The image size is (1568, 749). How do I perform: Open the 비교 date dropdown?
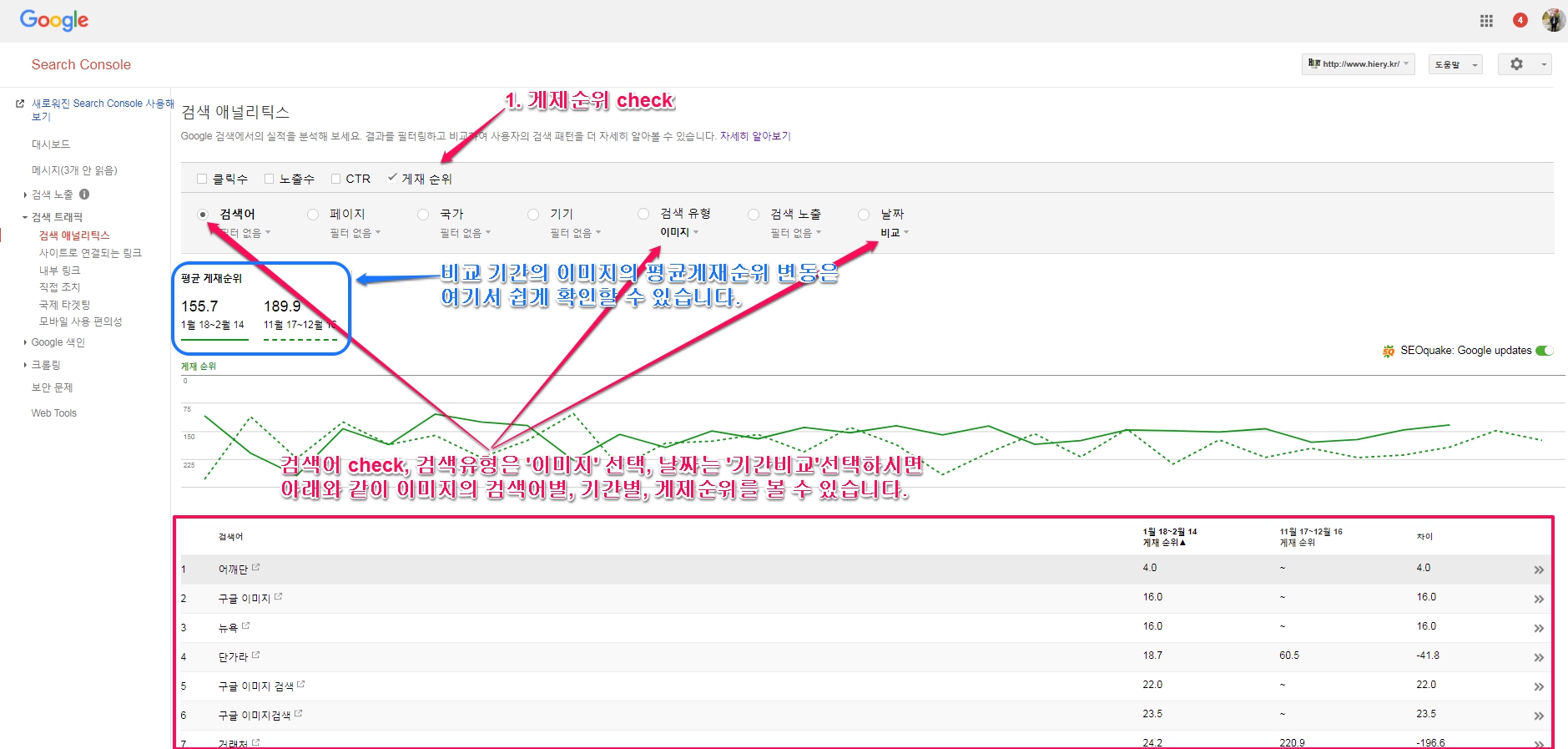point(894,233)
